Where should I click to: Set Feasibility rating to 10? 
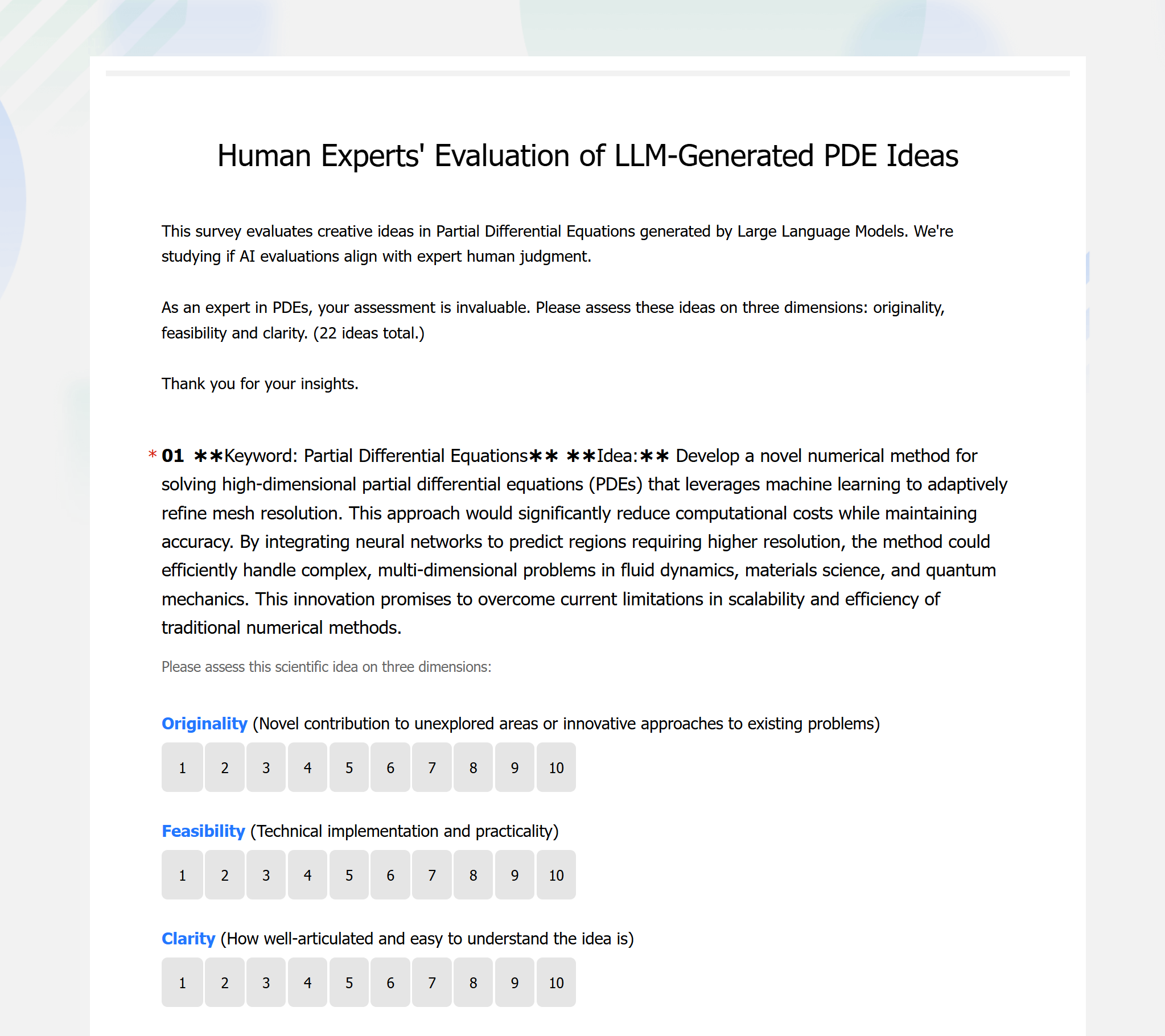(x=555, y=875)
